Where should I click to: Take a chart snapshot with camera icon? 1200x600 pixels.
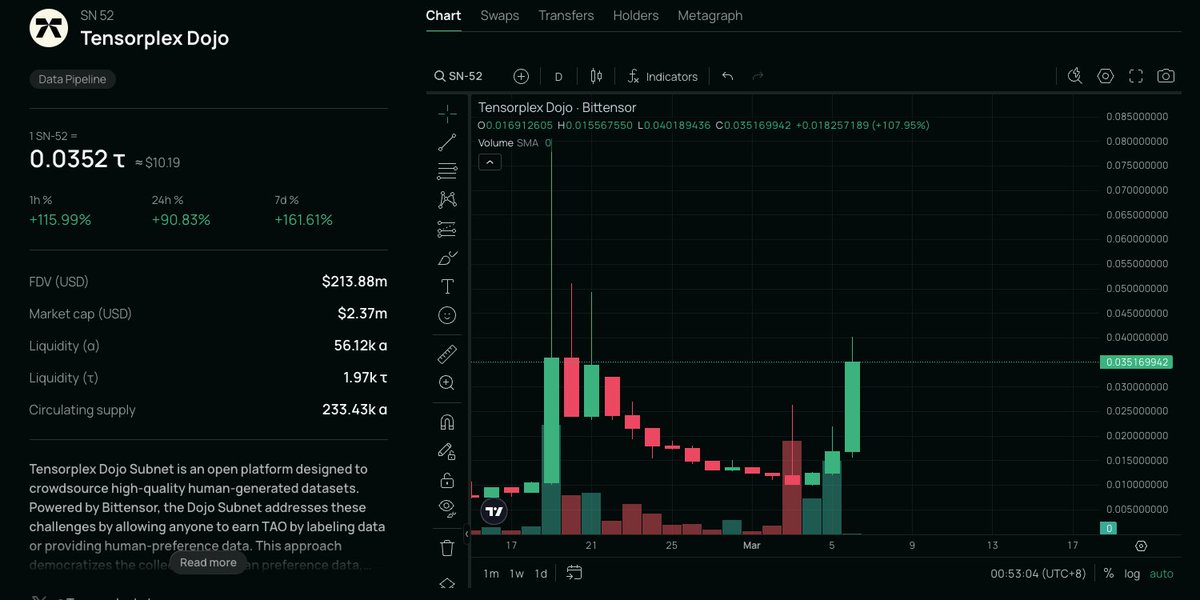click(1166, 76)
